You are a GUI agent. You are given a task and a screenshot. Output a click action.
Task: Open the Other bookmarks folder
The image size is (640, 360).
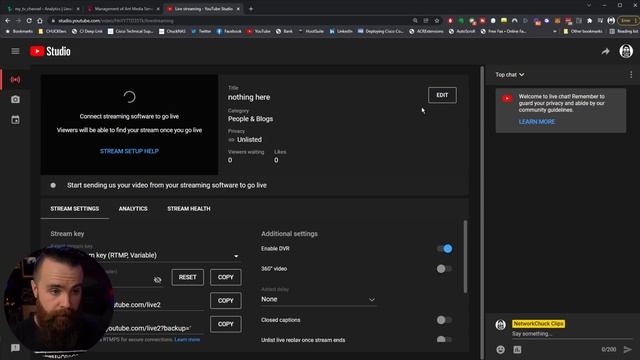[582, 31]
